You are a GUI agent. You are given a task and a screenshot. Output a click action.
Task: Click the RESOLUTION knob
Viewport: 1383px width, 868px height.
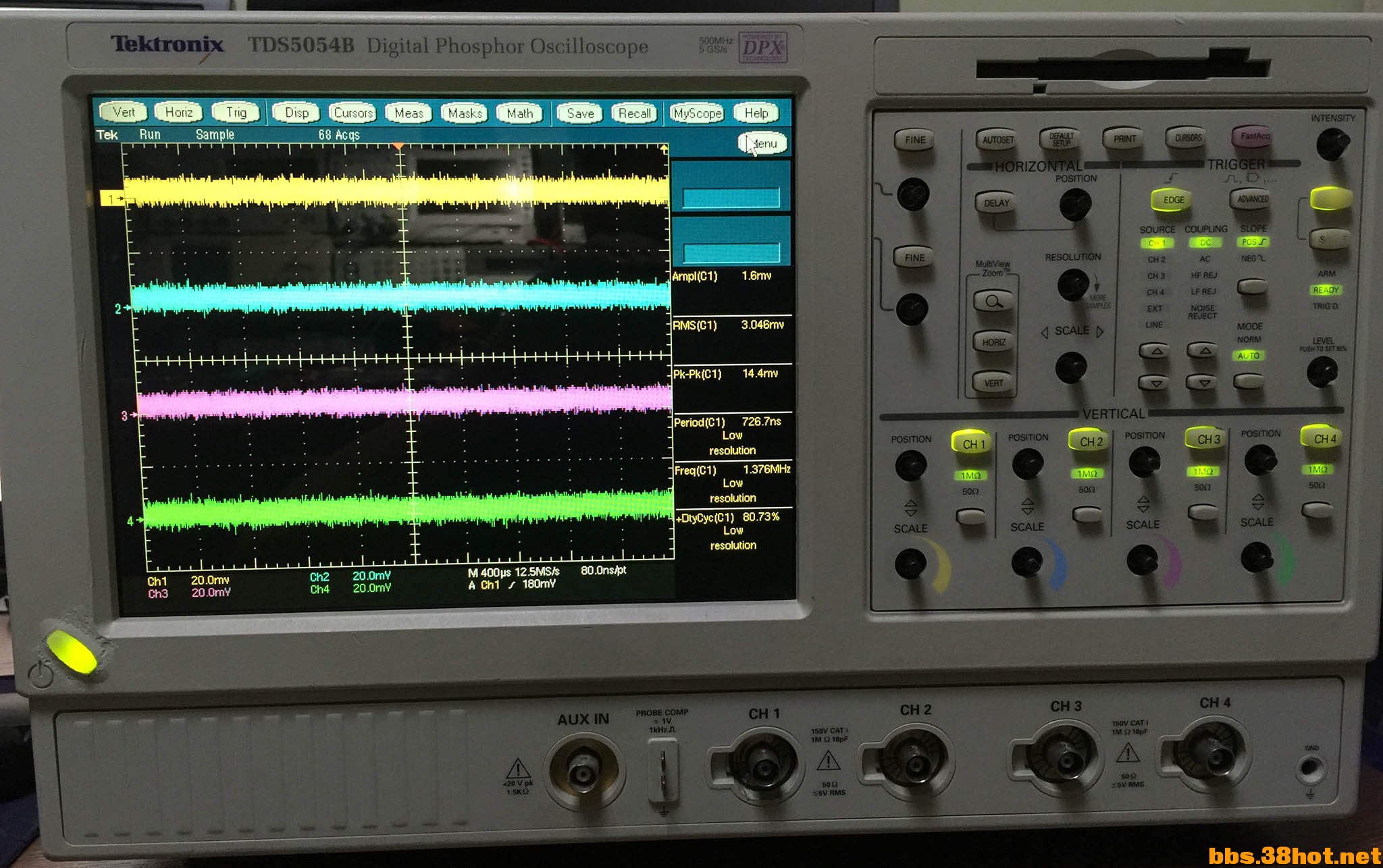point(1073,284)
